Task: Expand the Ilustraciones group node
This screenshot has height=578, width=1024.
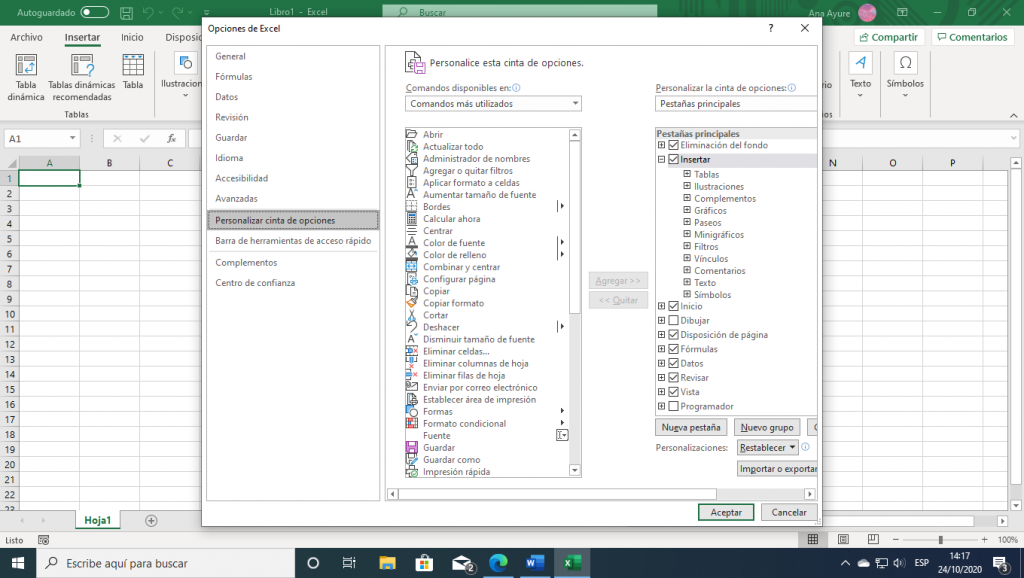Action: (687, 186)
